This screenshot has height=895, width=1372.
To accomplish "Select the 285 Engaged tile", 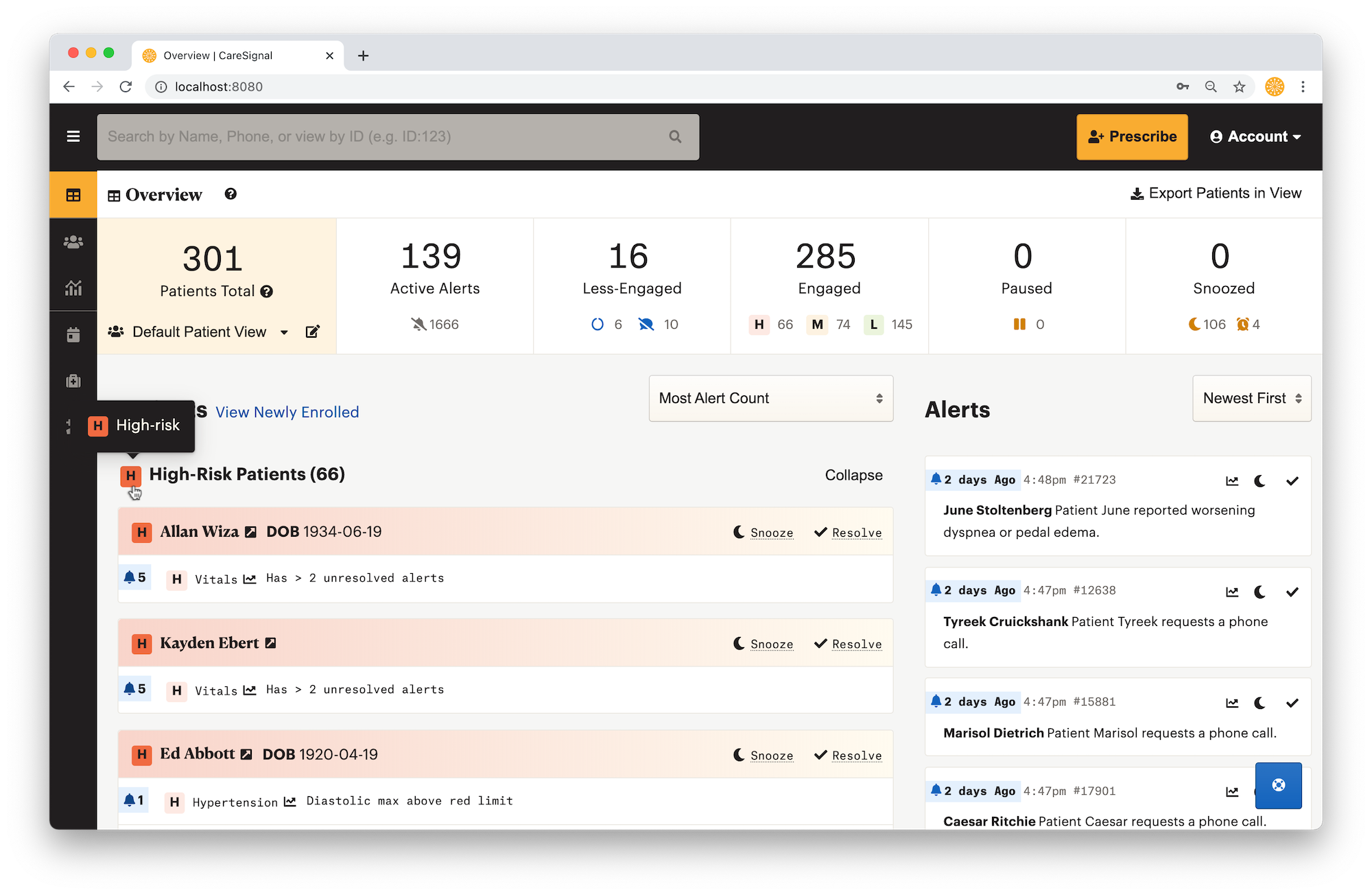I will point(829,286).
